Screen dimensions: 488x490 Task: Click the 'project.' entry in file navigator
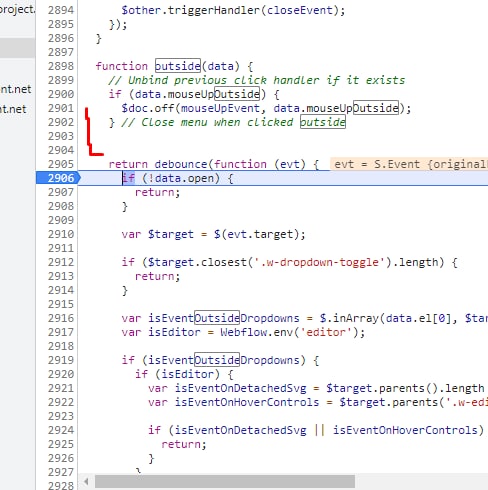[x=17, y=9]
